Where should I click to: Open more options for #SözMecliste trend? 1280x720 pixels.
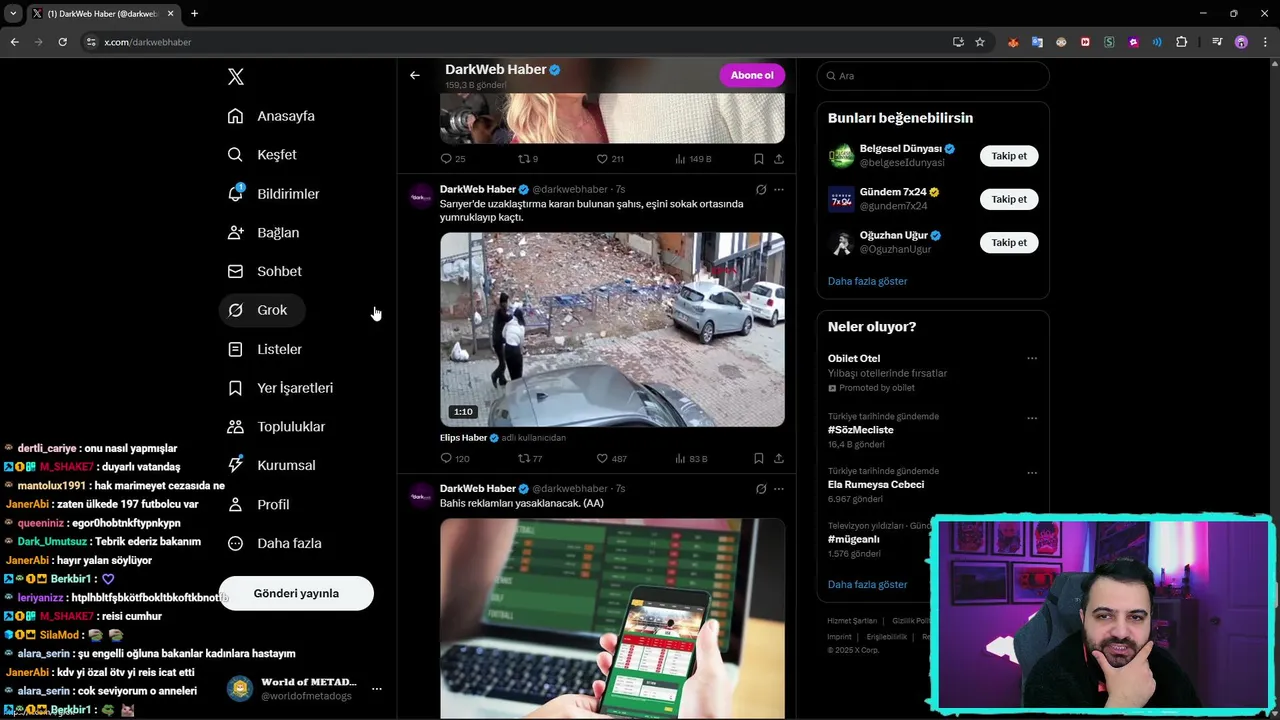pos(1032,418)
